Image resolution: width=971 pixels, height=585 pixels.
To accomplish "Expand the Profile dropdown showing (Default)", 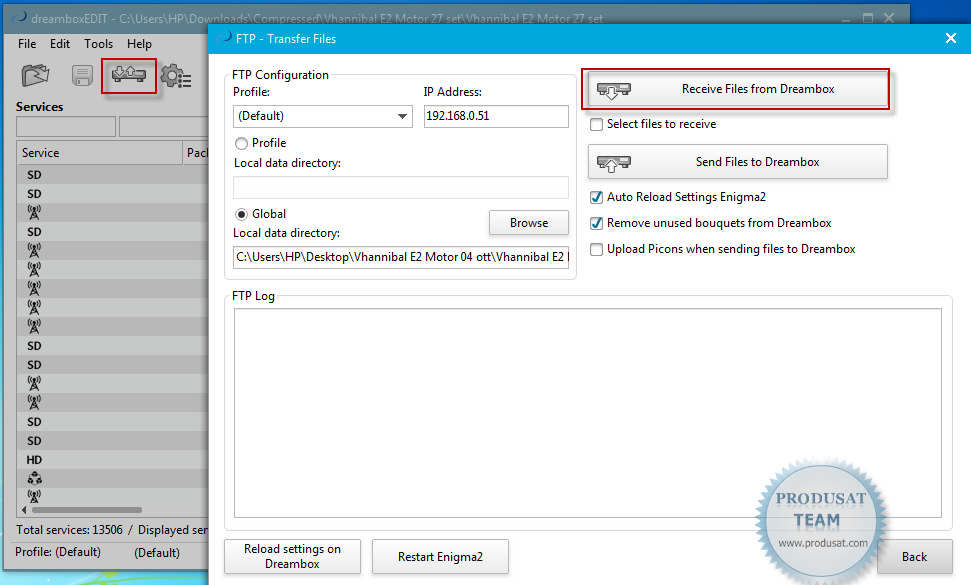I will (323, 116).
